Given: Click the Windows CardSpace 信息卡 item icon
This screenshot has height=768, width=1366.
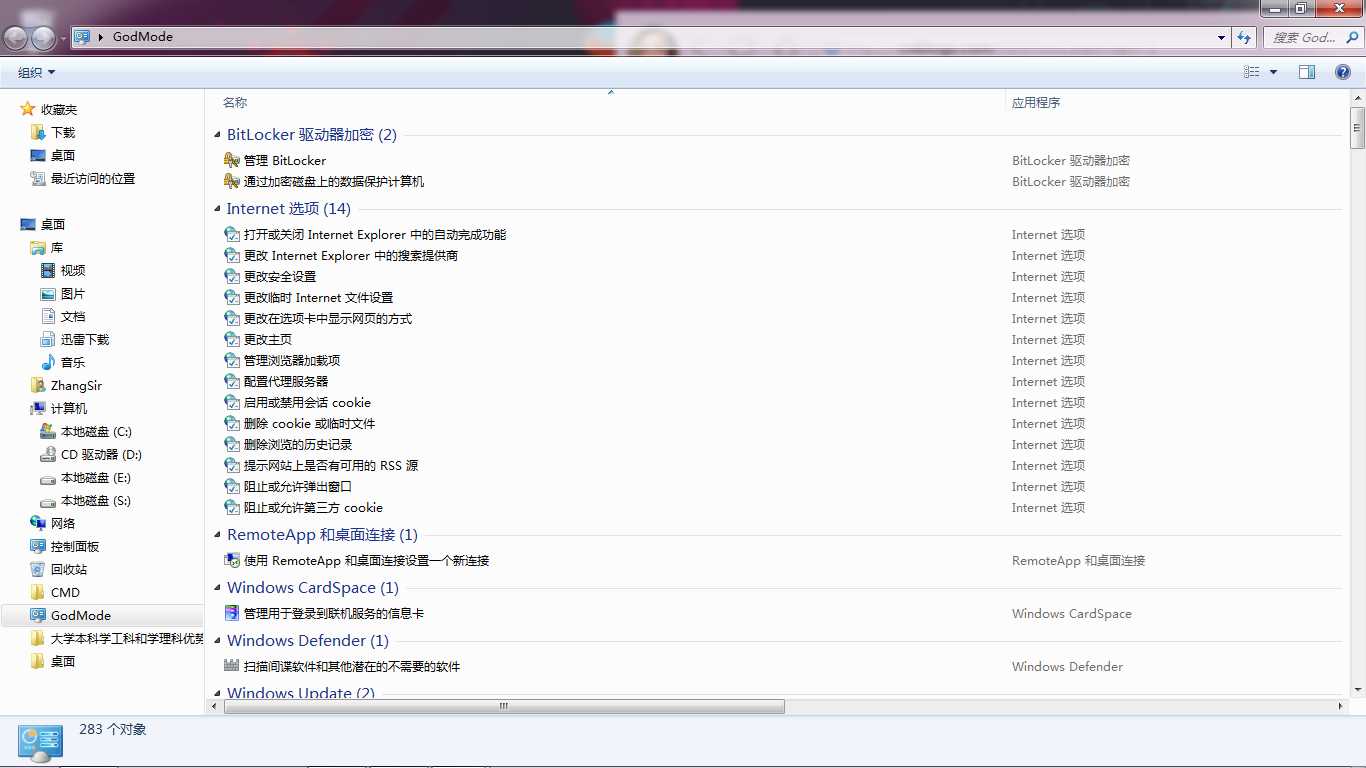Looking at the screenshot, I should (232, 613).
